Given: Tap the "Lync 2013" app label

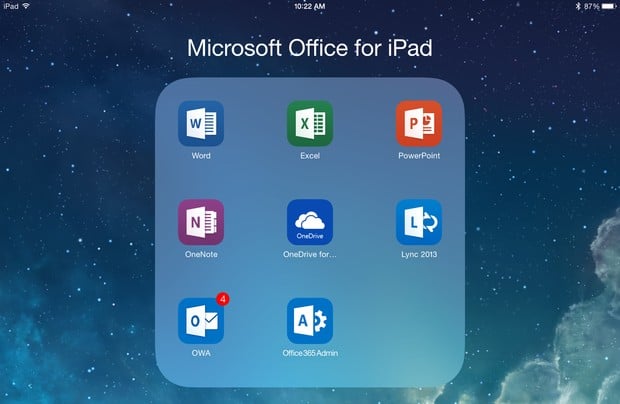Looking at the screenshot, I should (419, 255).
